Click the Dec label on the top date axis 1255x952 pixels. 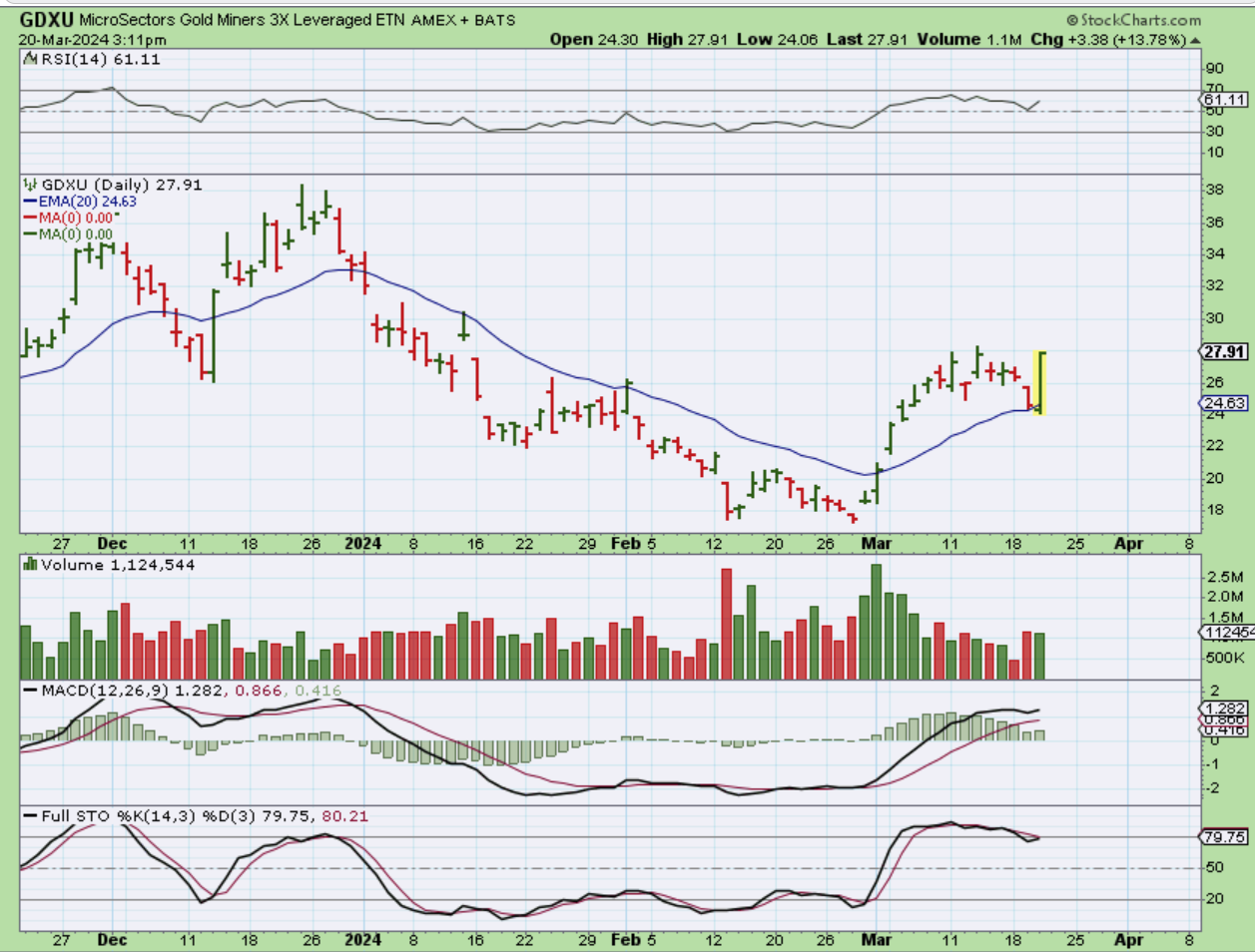(112, 544)
